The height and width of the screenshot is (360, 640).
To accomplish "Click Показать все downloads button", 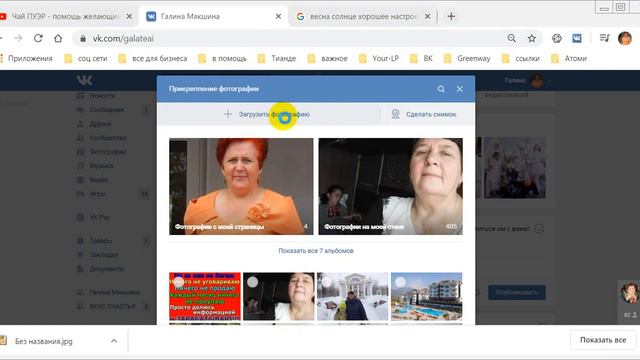I will point(603,340).
